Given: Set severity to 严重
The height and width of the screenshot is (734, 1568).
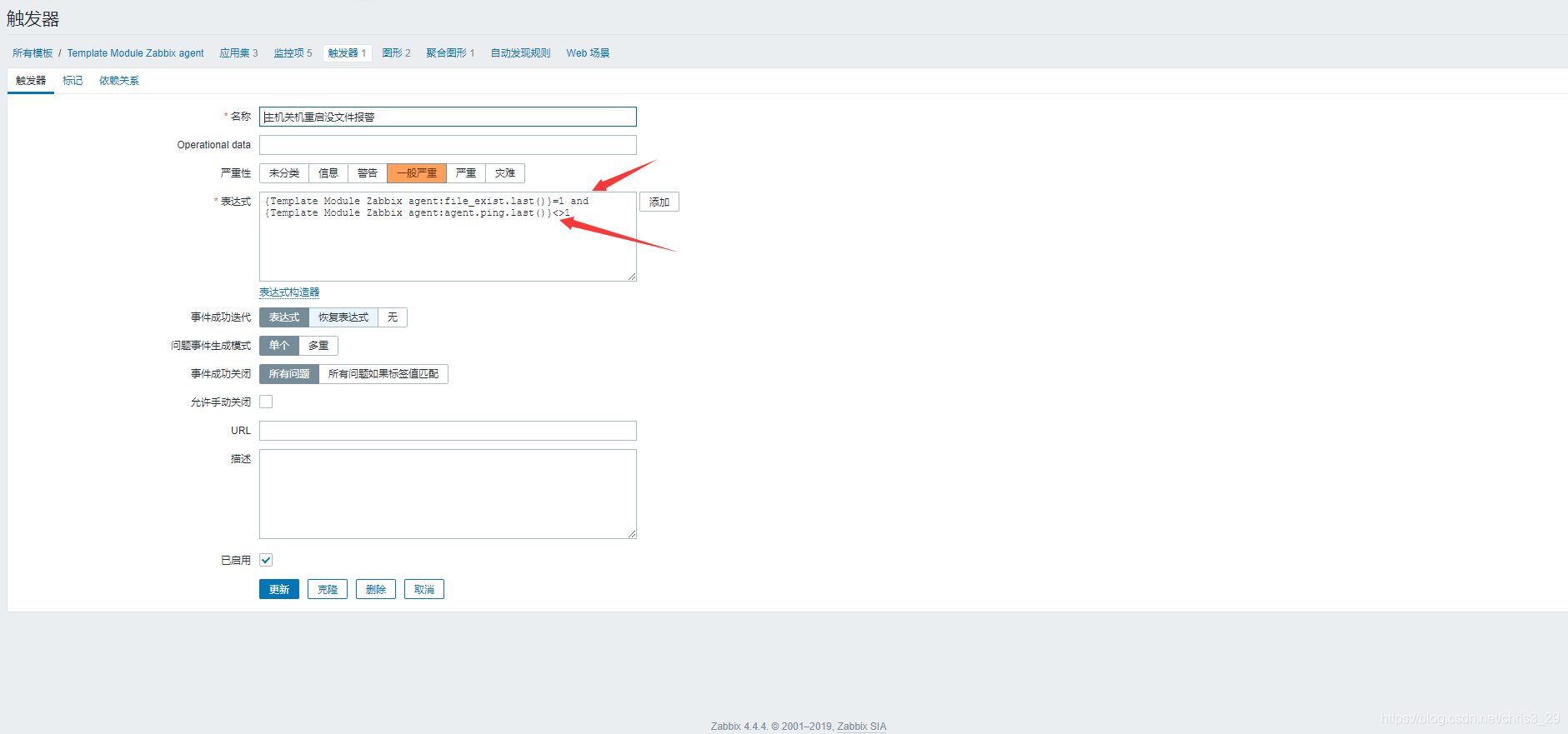Looking at the screenshot, I should [466, 173].
